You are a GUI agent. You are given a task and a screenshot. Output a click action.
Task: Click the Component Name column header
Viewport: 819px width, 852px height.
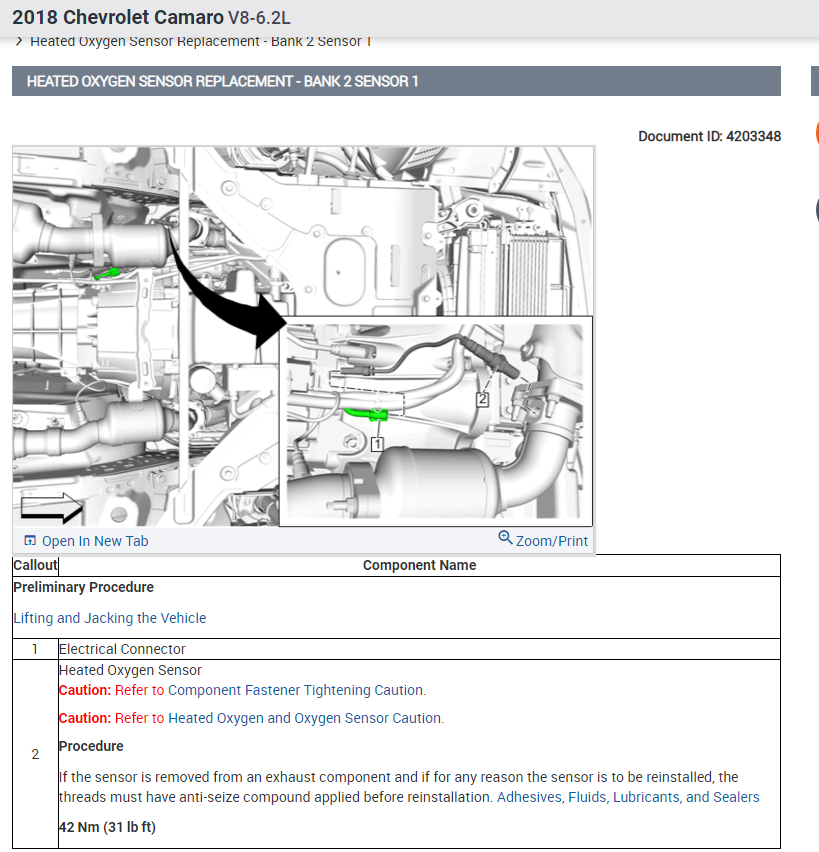click(419, 566)
